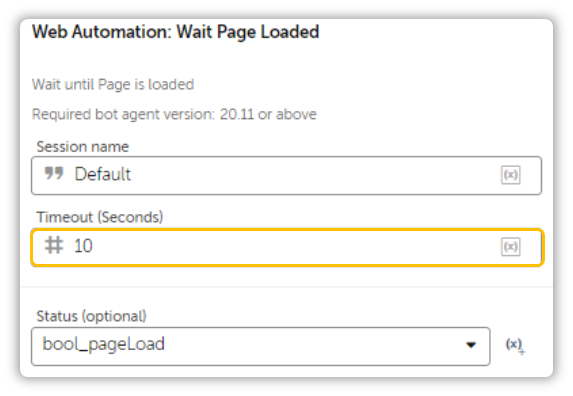This screenshot has width=573, height=396.
Task: Click the create variable icon beside Status
Action: click(x=515, y=345)
